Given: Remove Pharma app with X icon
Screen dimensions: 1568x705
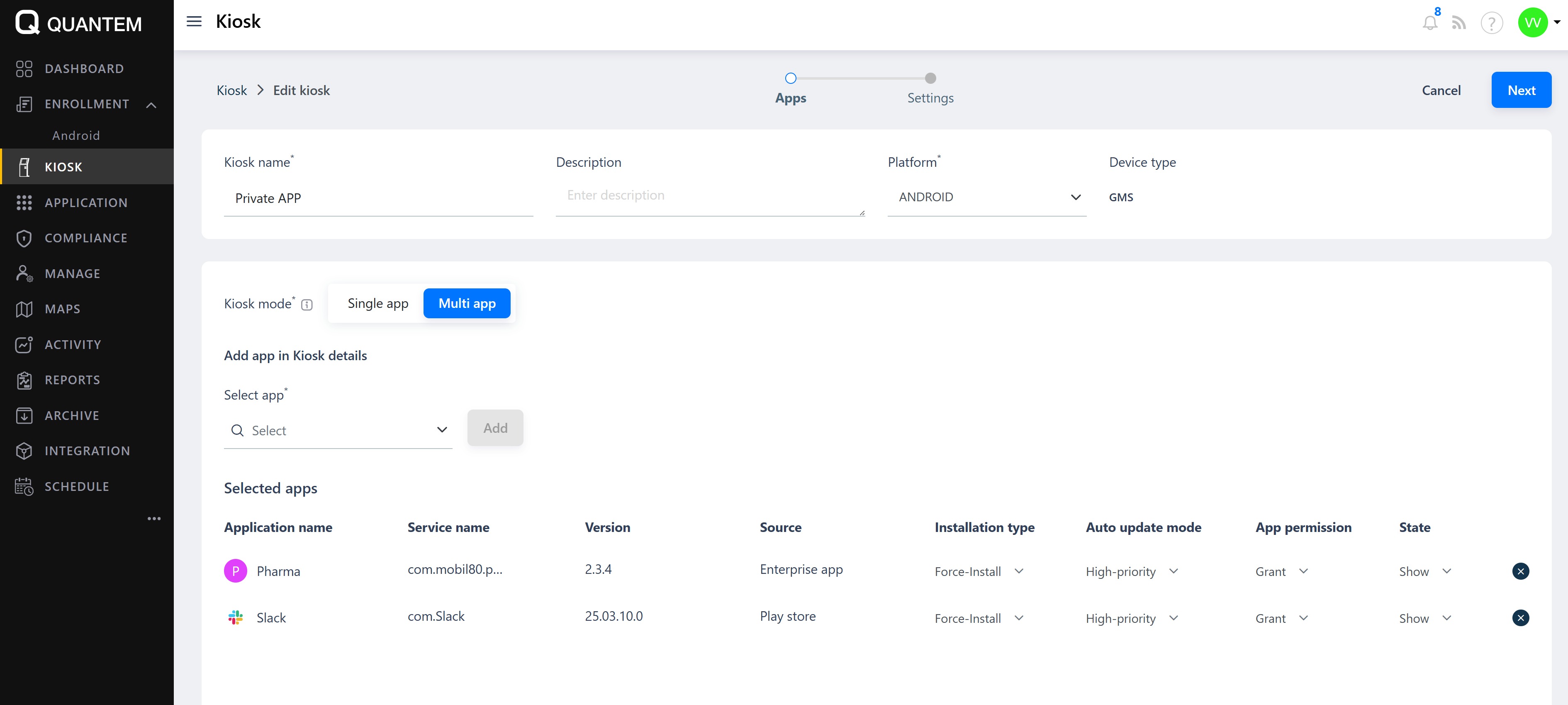Looking at the screenshot, I should point(1520,571).
